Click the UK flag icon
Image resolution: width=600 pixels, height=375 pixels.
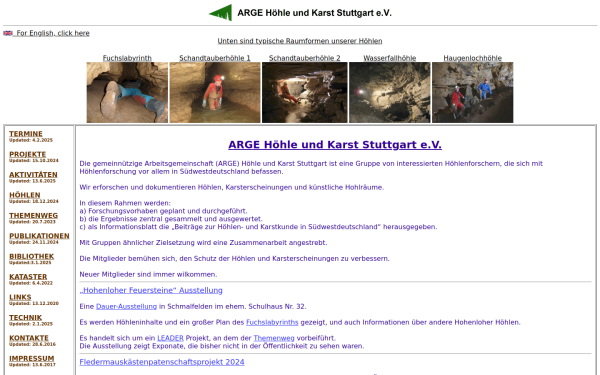[x=8, y=33]
